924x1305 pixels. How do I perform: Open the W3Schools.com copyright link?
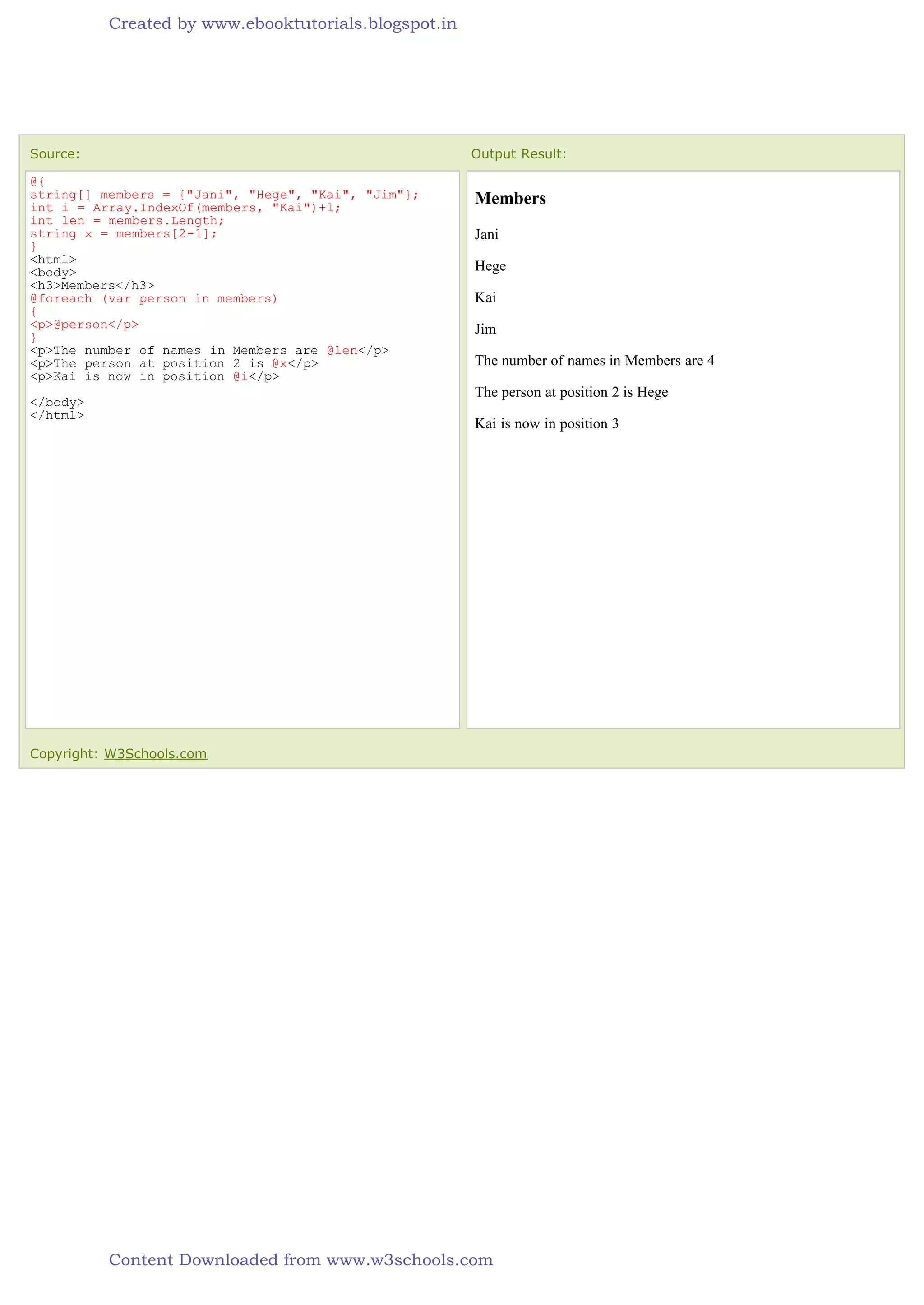pos(155,753)
